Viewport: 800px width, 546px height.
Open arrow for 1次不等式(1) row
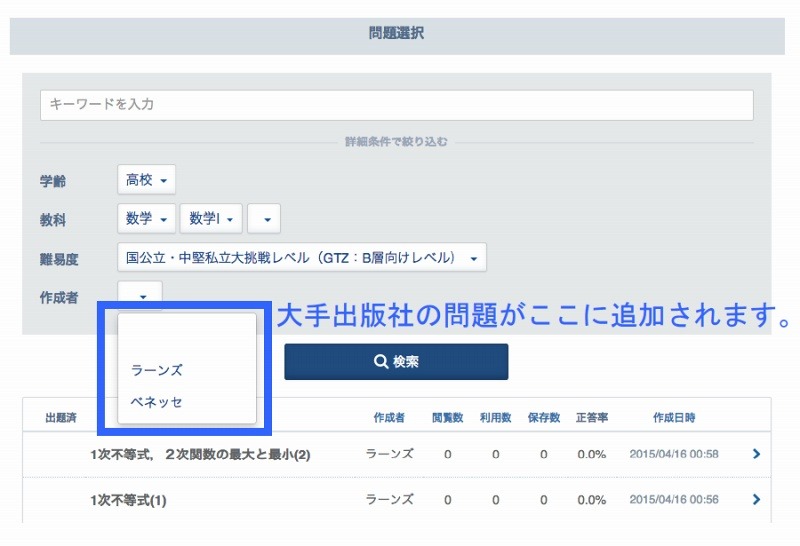[x=756, y=500]
